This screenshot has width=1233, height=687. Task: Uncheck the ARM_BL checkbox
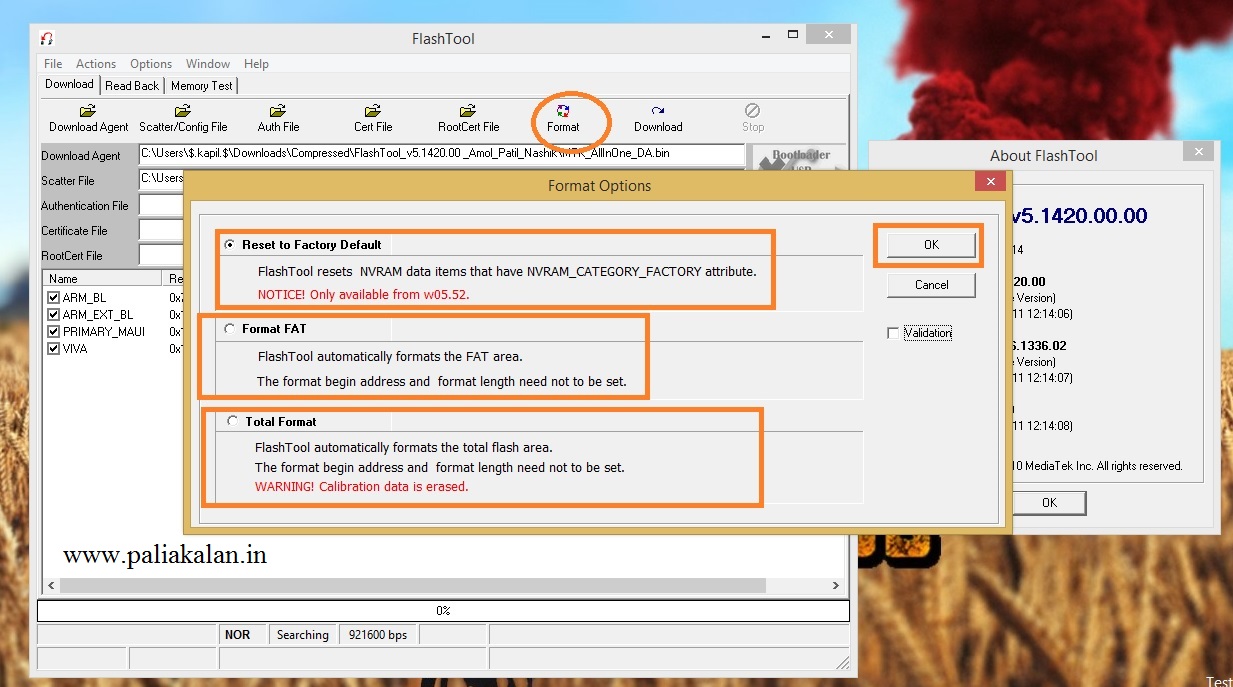click(x=54, y=298)
